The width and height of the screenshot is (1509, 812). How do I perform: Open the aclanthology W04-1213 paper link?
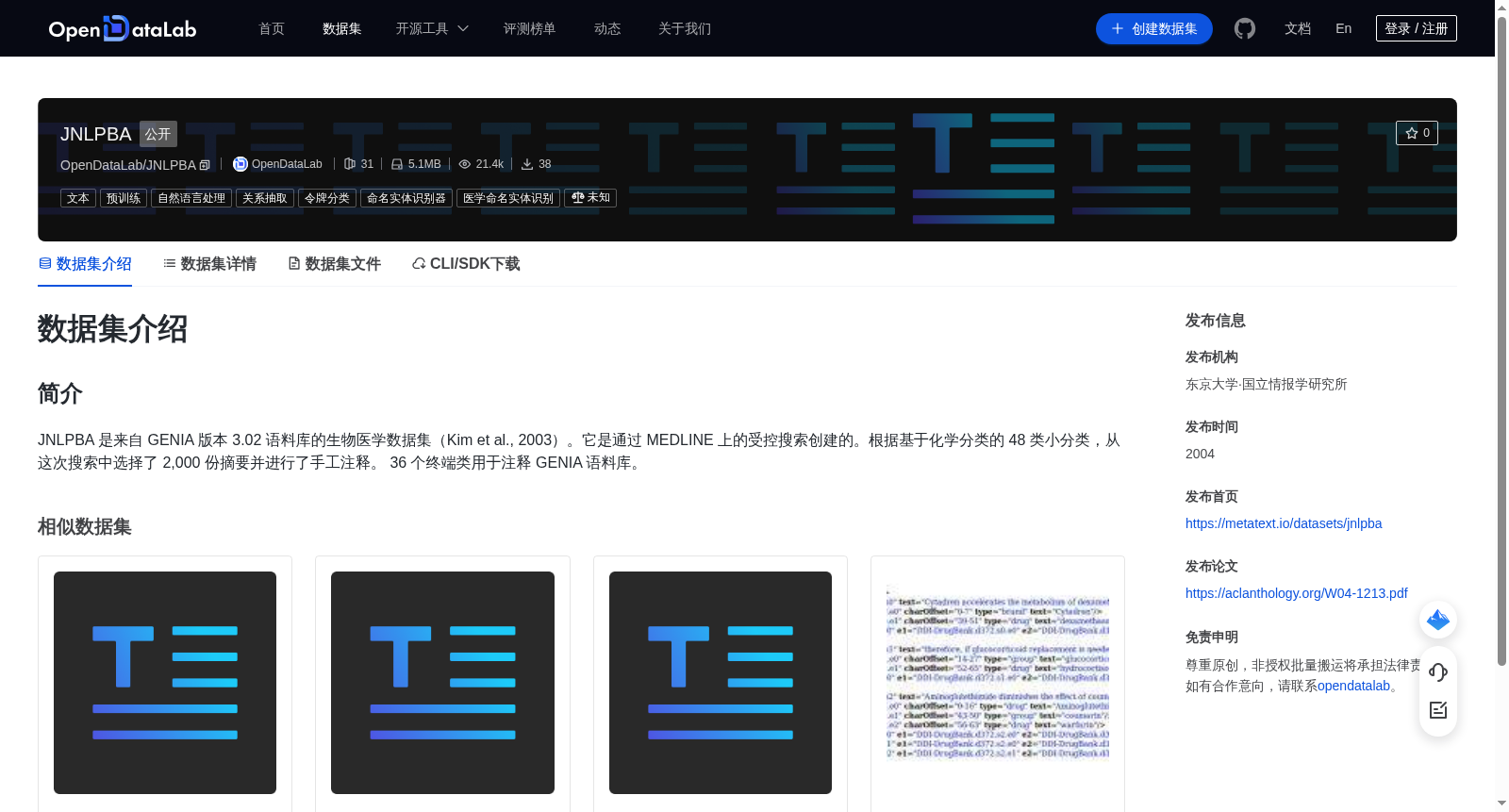coord(1297,593)
